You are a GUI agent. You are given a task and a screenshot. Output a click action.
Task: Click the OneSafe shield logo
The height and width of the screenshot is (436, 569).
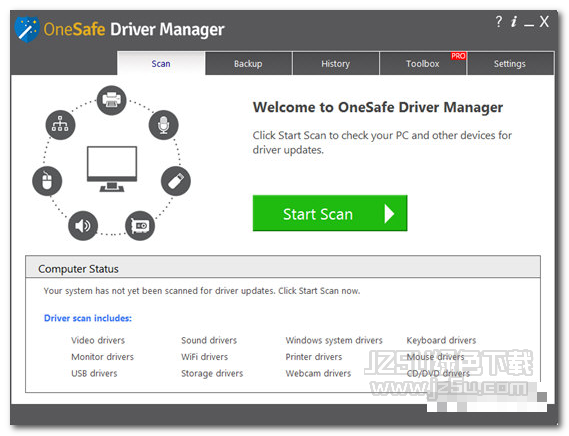pyautogui.click(x=27, y=29)
